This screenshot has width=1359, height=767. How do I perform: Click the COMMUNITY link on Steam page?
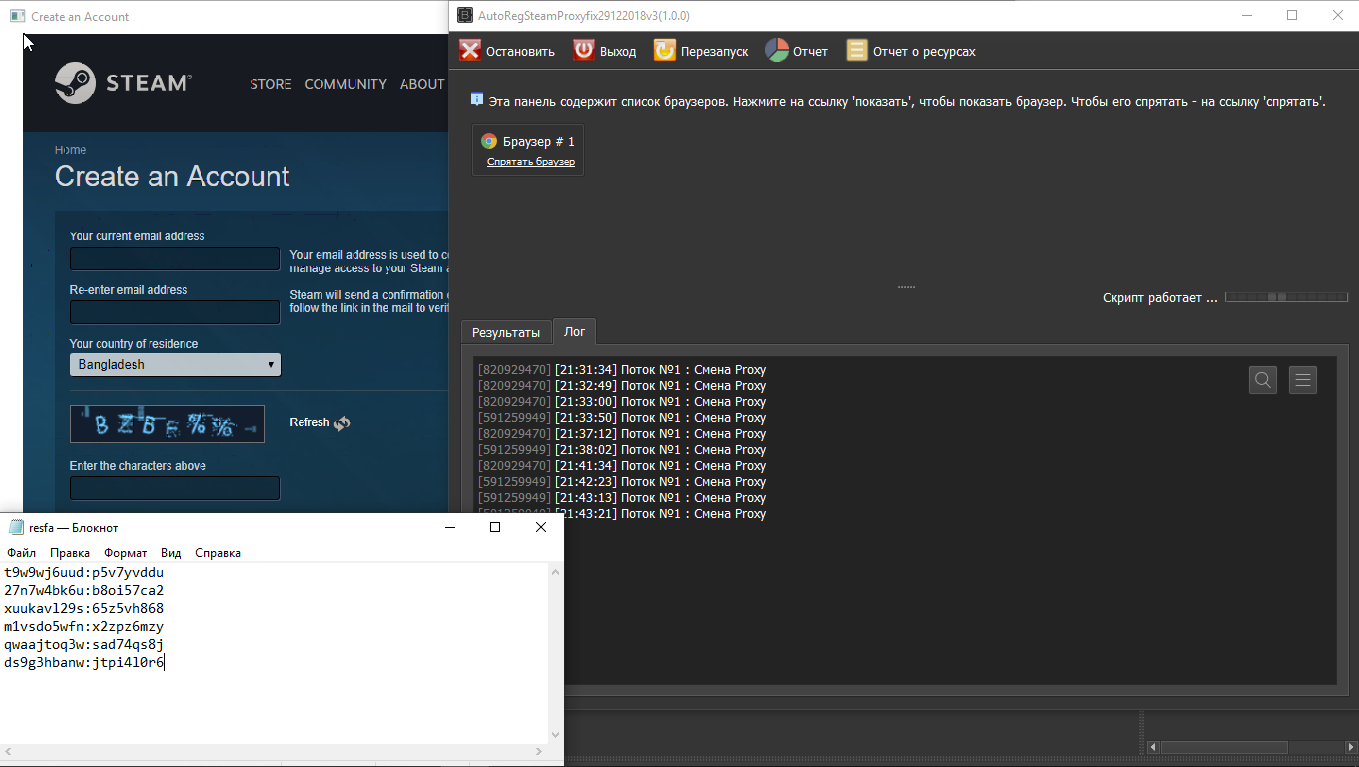tap(345, 84)
